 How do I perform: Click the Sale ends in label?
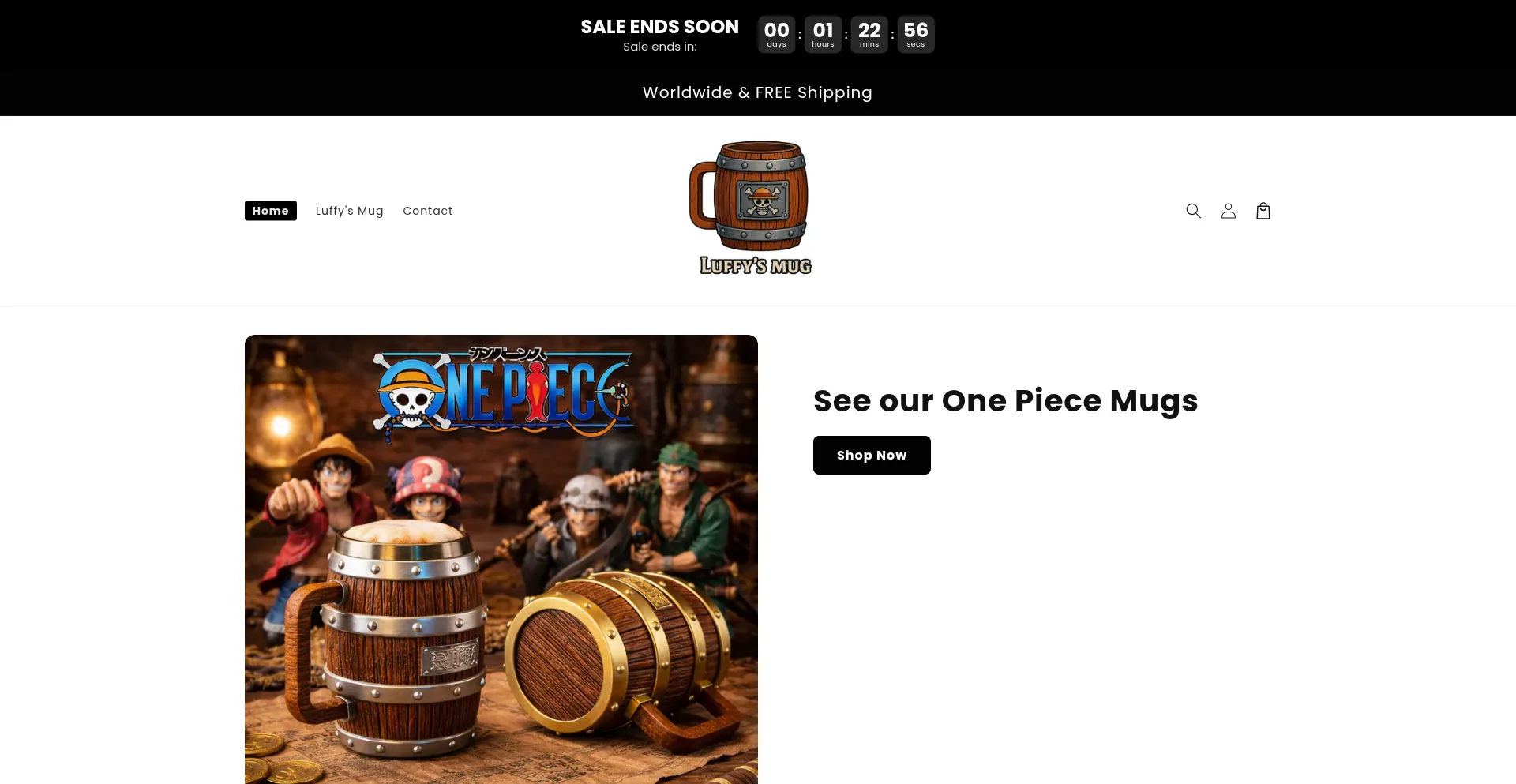(660, 47)
